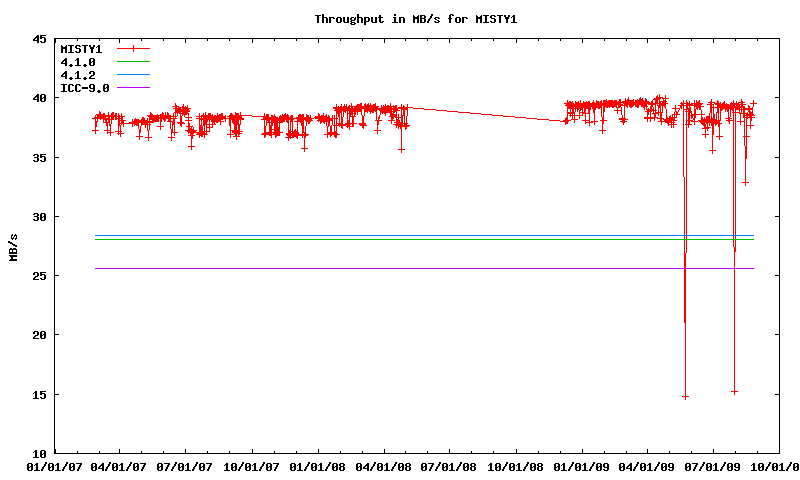
Task: Click the second deep dip point near 15 MB/s in late 2009
Action: (x=734, y=391)
